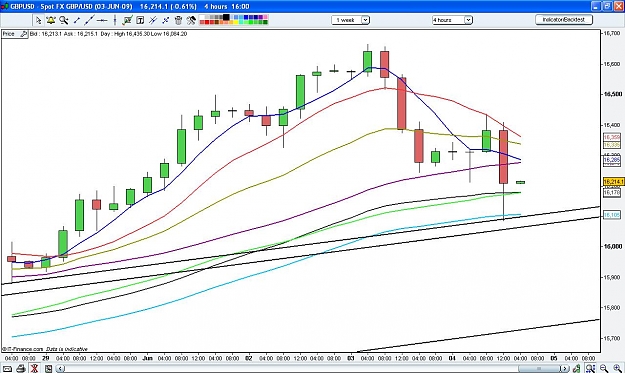Select the short line drawing tool
The width and height of the screenshot is (625, 373).
point(77,20)
